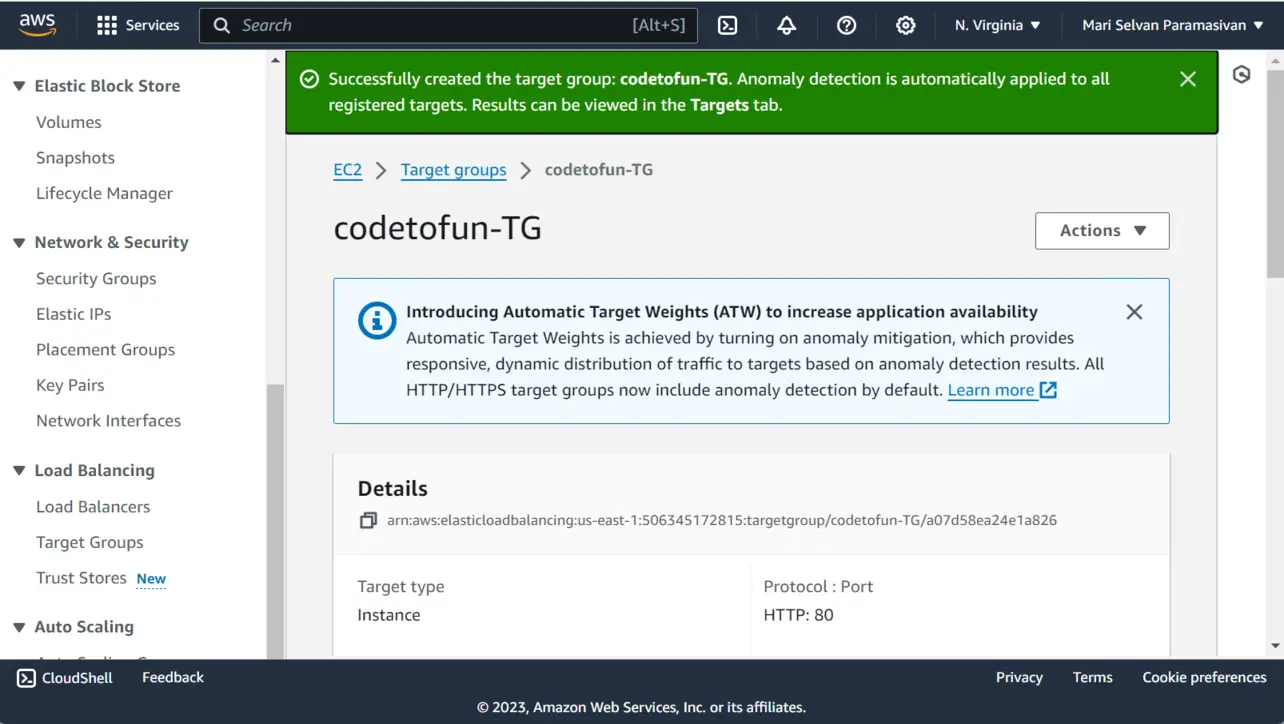Open the Mari Selvan Paramasivan account menu
The height and width of the screenshot is (724, 1284).
1173,25
